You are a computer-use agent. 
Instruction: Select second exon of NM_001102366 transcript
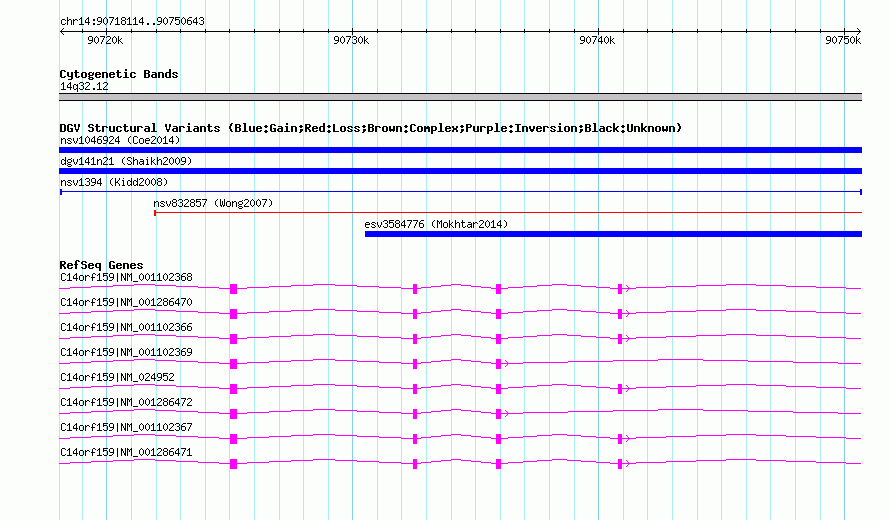[x=415, y=339]
